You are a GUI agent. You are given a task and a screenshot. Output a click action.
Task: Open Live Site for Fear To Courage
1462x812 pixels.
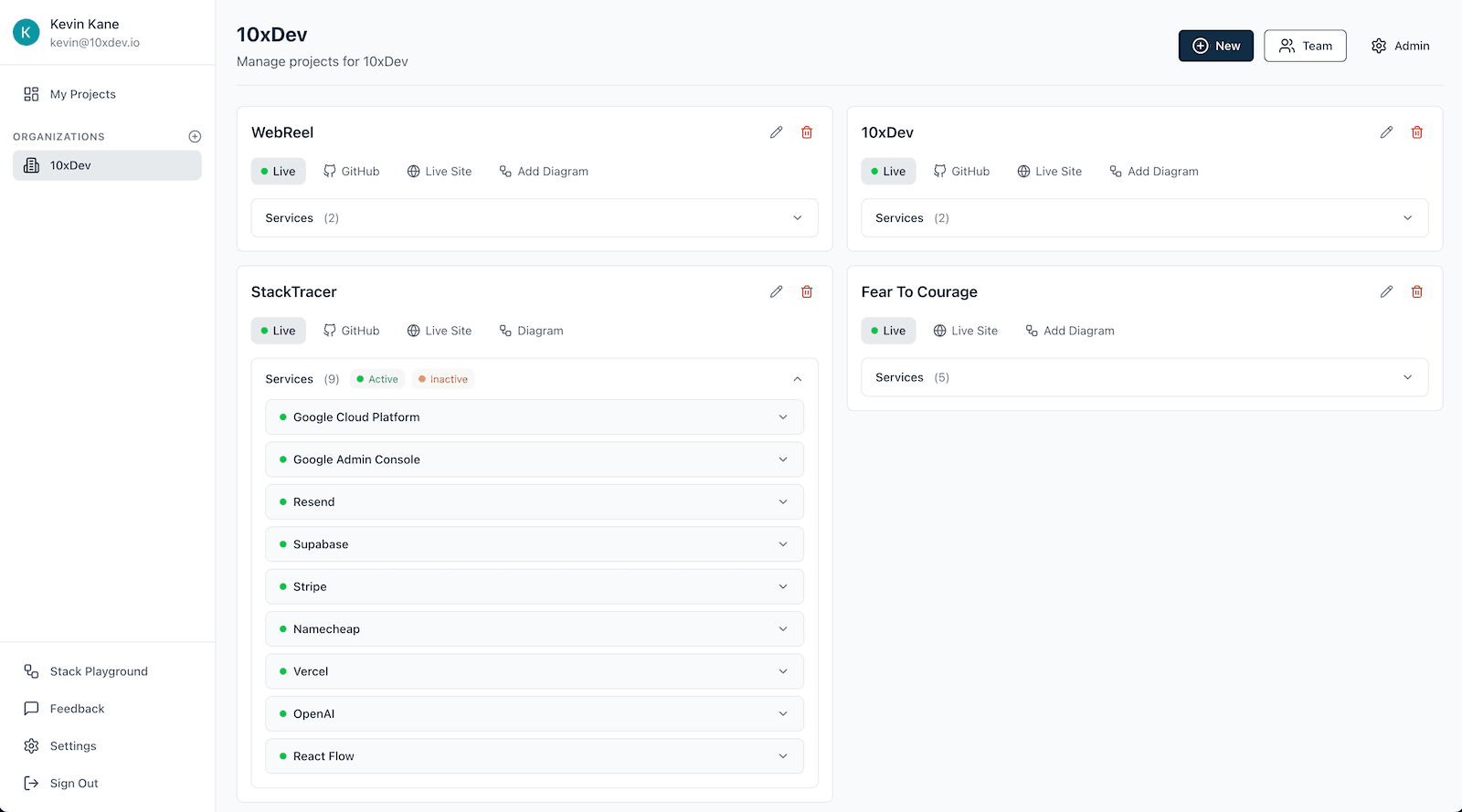[x=966, y=331]
